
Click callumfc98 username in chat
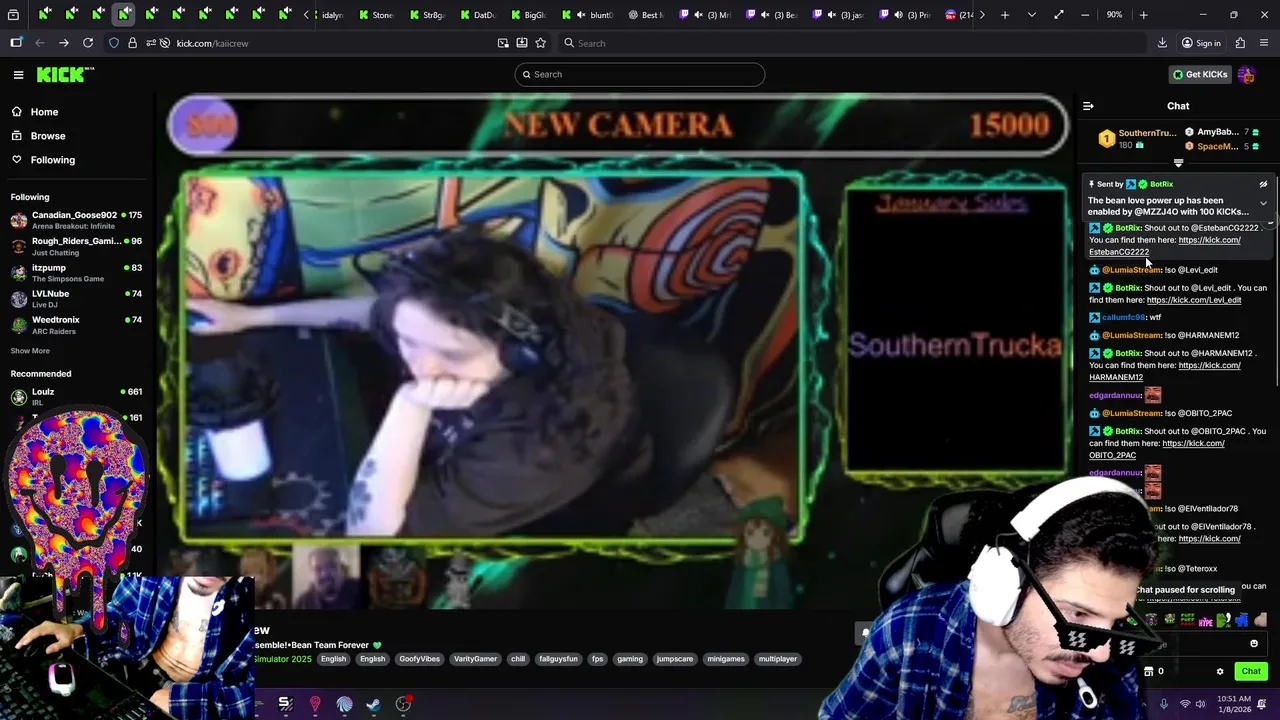pos(1123,317)
